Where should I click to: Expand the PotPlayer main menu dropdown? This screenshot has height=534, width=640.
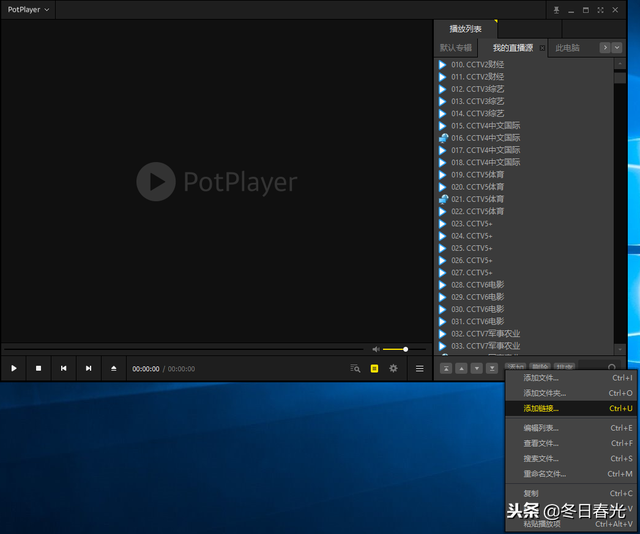point(28,9)
